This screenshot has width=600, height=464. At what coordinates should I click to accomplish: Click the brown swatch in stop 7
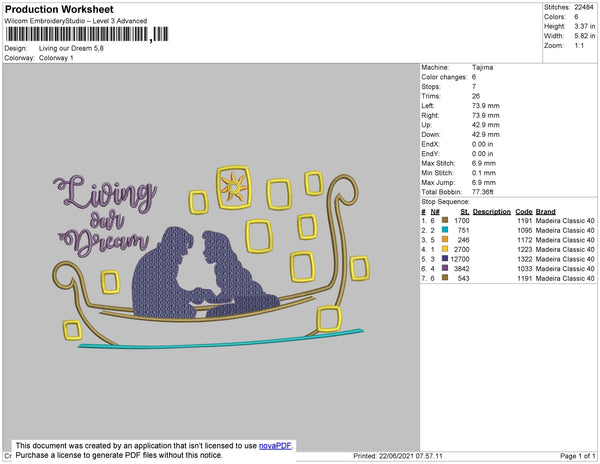click(445, 278)
